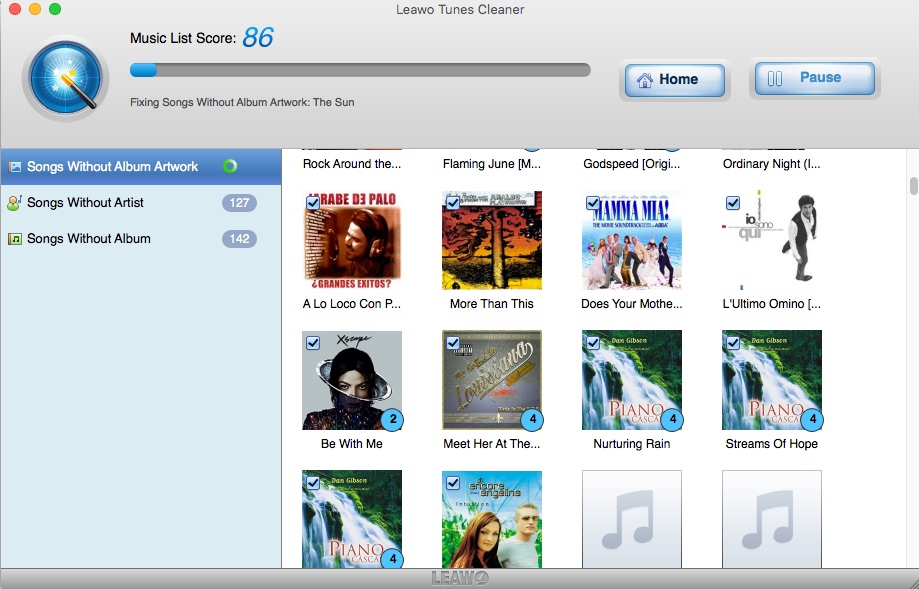The height and width of the screenshot is (589, 919).
Task: Click the number 2 badge on Be With Me
Action: [x=393, y=419]
